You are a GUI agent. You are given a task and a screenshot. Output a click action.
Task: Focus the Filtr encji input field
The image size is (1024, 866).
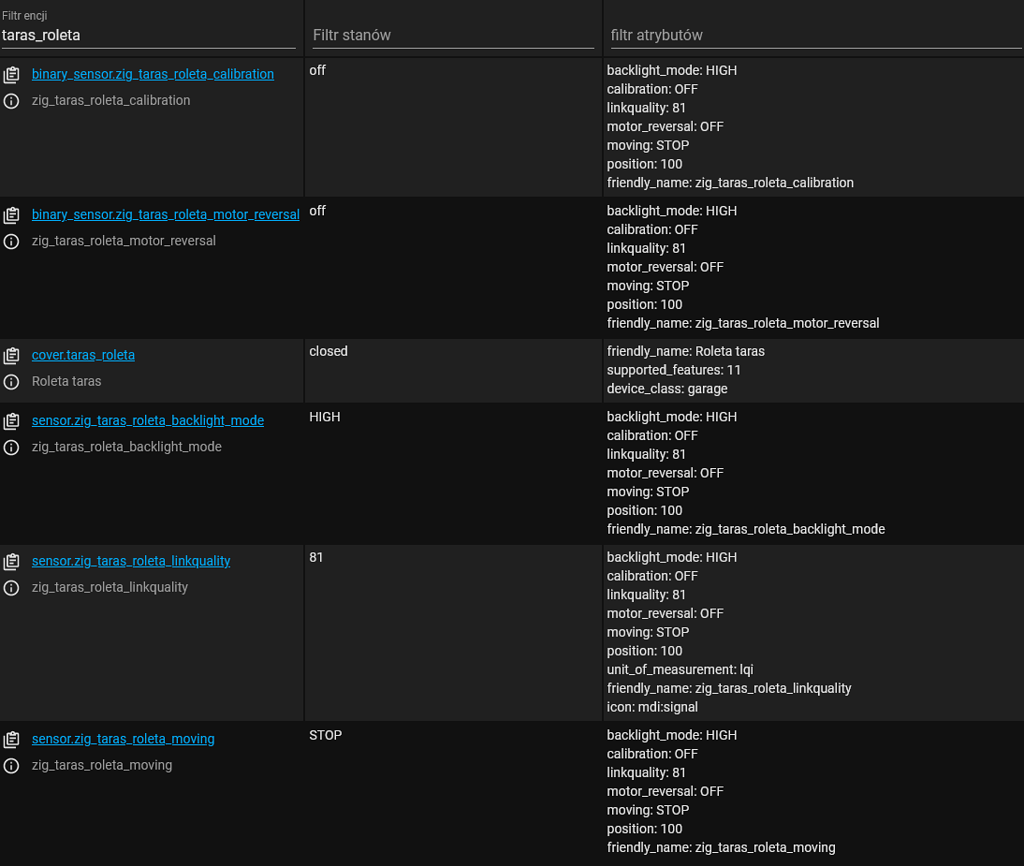coord(148,35)
